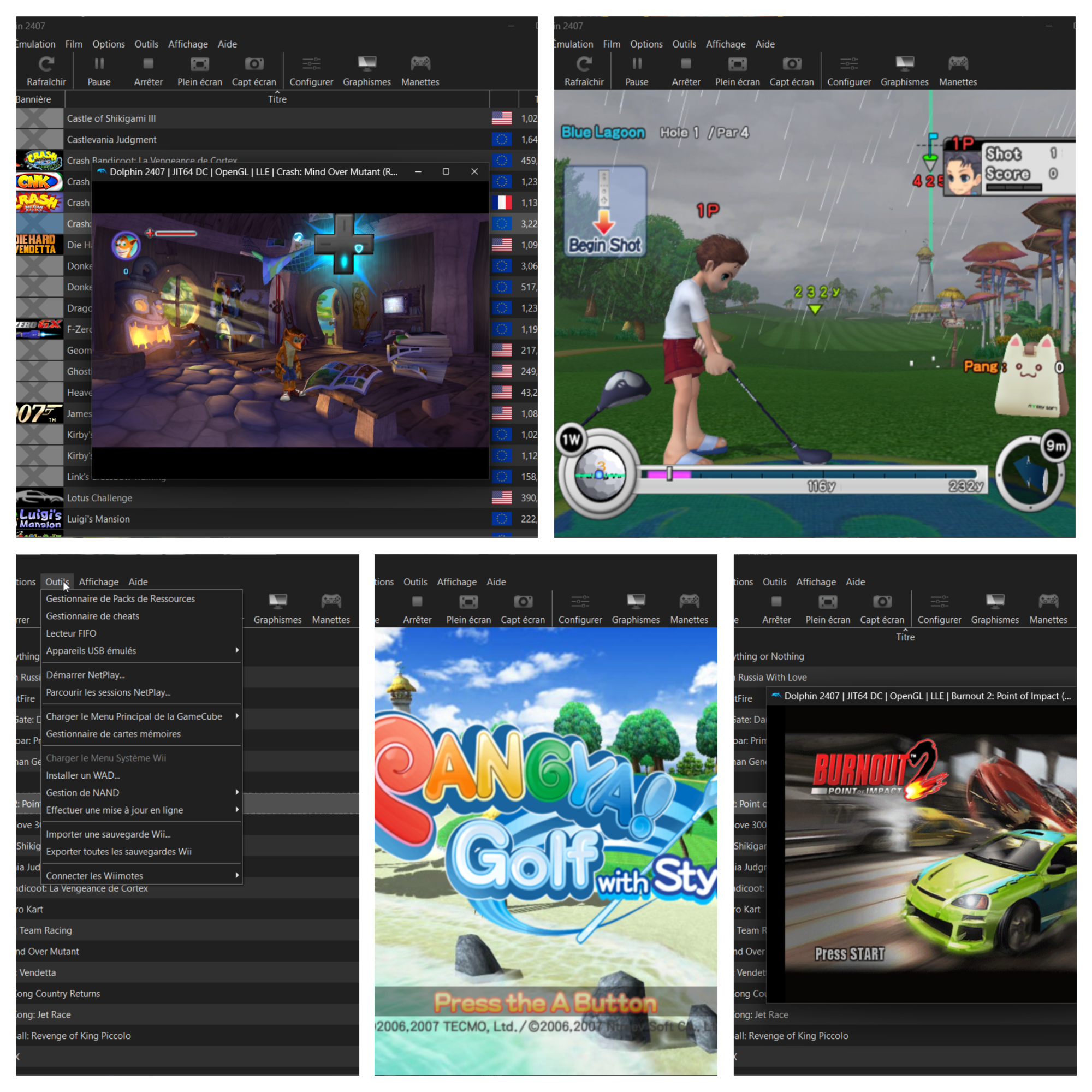Click the F-Zero GX banner image
This screenshot has height=1092, width=1092.
(39, 328)
